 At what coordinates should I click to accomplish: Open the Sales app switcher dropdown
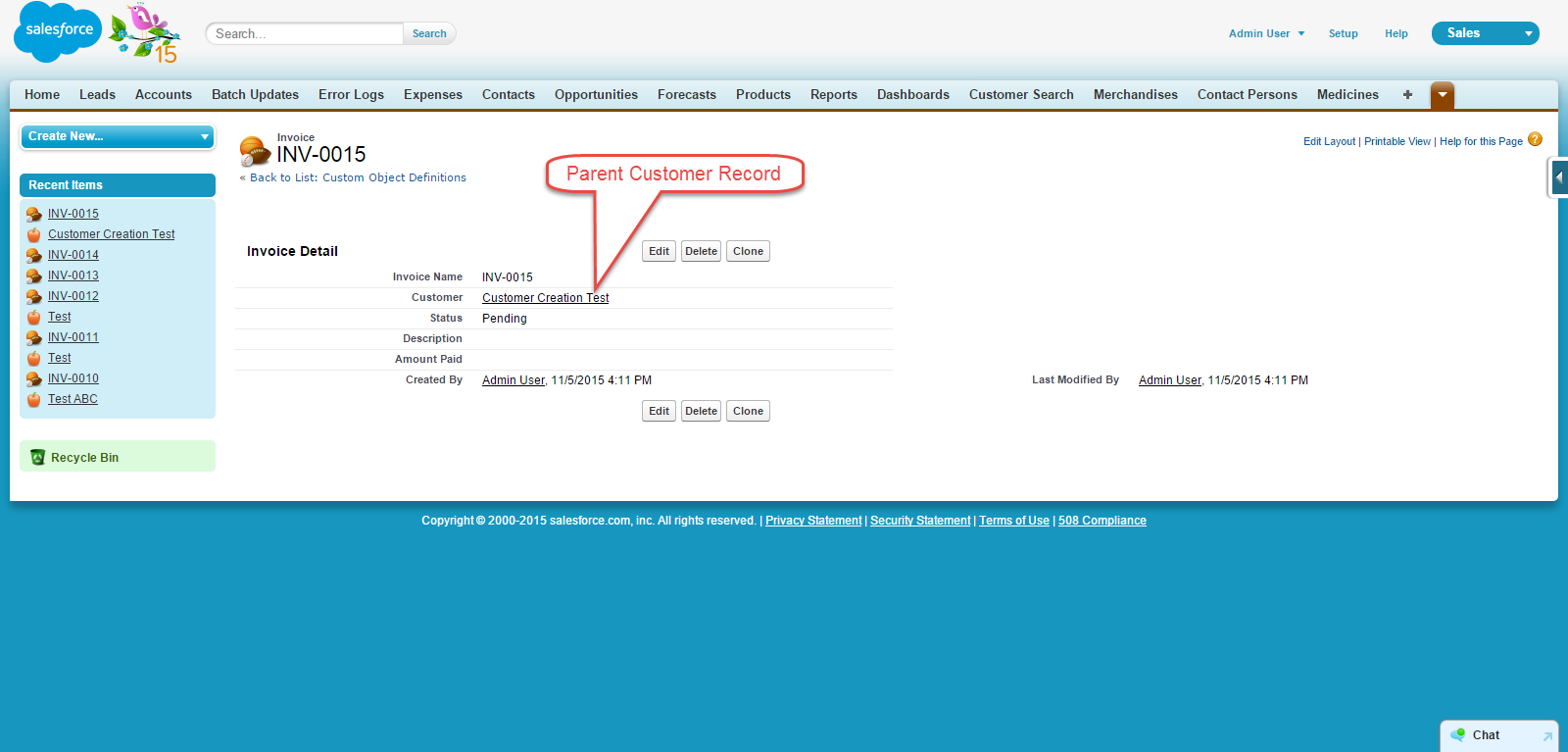1527,33
